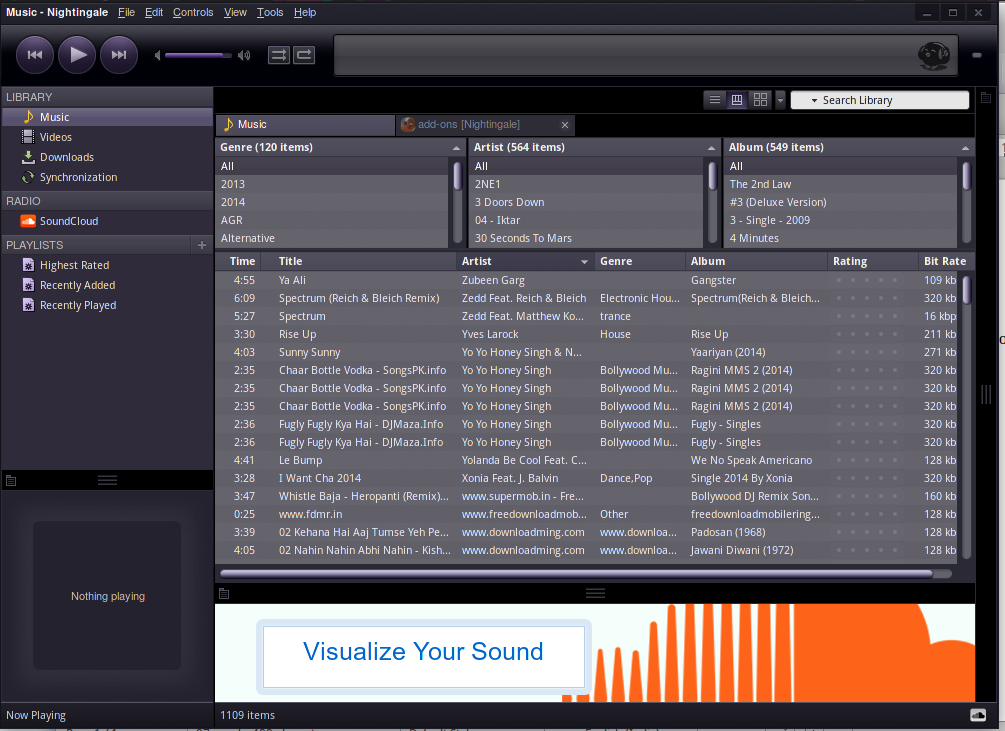Select the track I Want Cha 2014
Viewport: 1005px width, 731px height.
[x=586, y=478]
